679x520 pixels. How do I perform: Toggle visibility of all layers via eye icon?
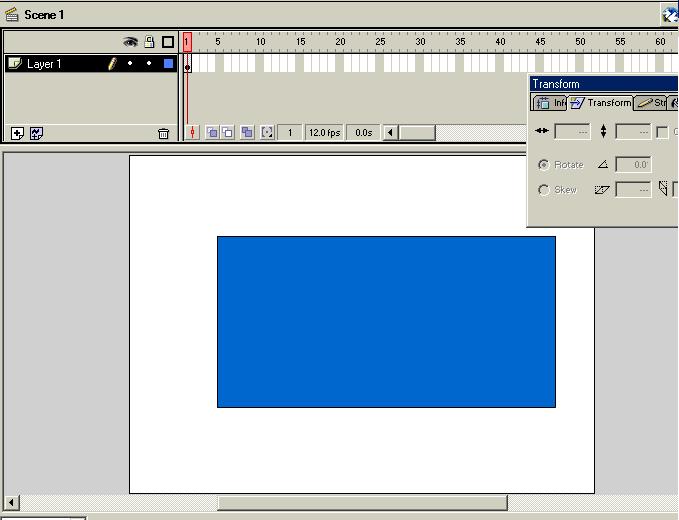pos(130,42)
